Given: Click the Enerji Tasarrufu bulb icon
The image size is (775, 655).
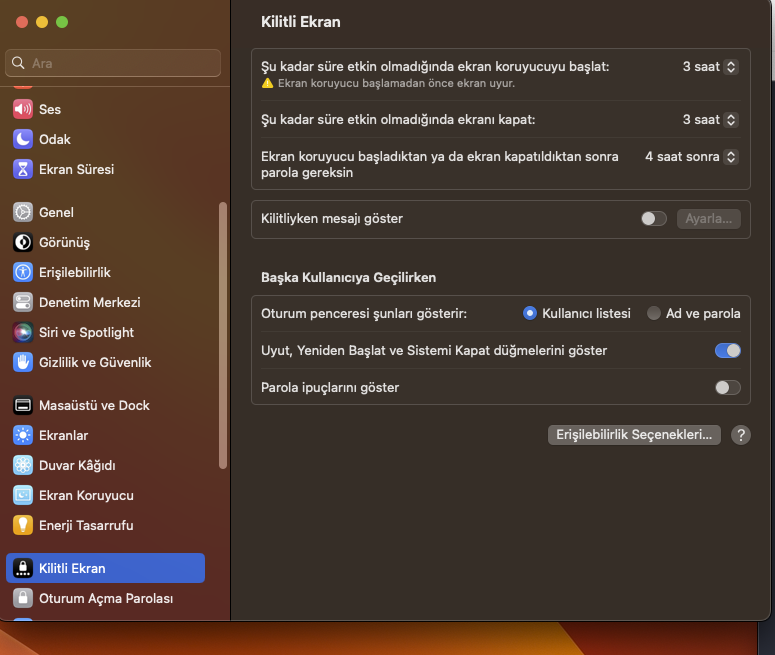Looking at the screenshot, I should click(23, 525).
